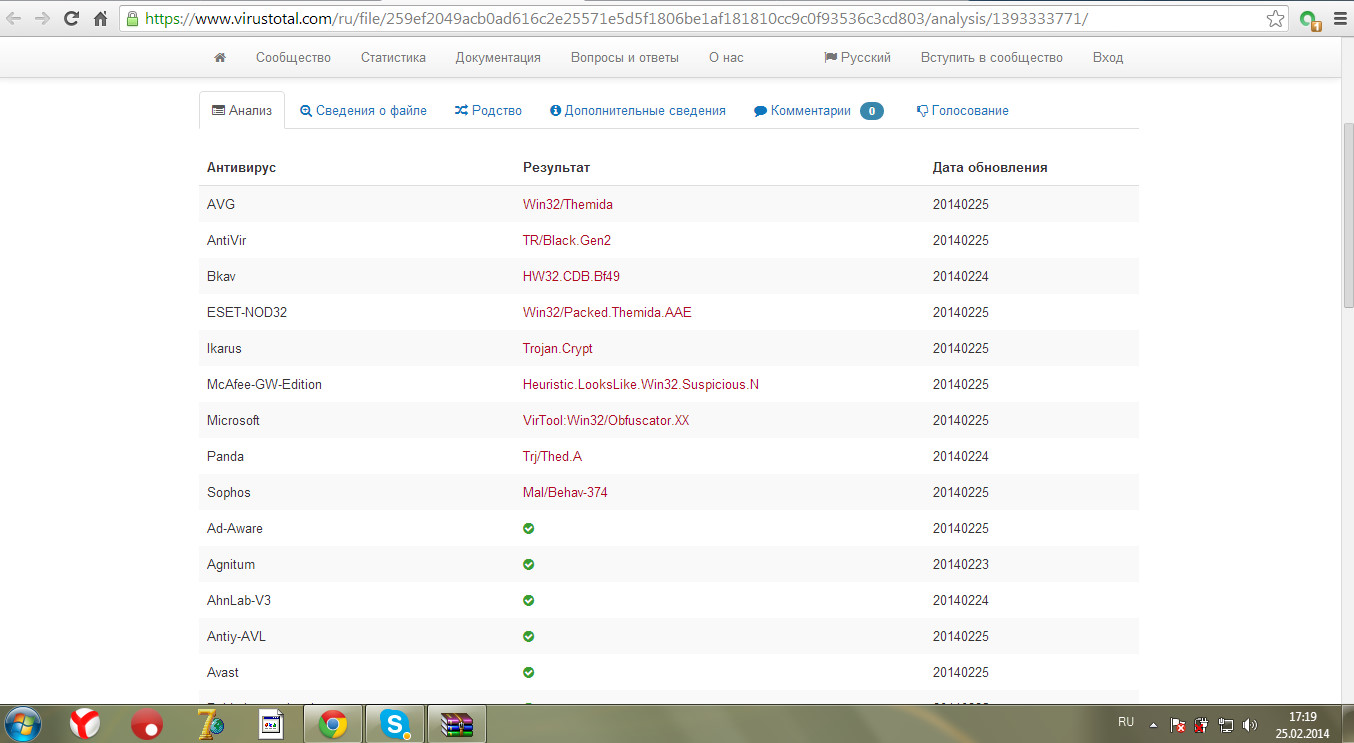Open the Дополнительные сведения tab
The width and height of the screenshot is (1354, 743).
click(x=638, y=111)
